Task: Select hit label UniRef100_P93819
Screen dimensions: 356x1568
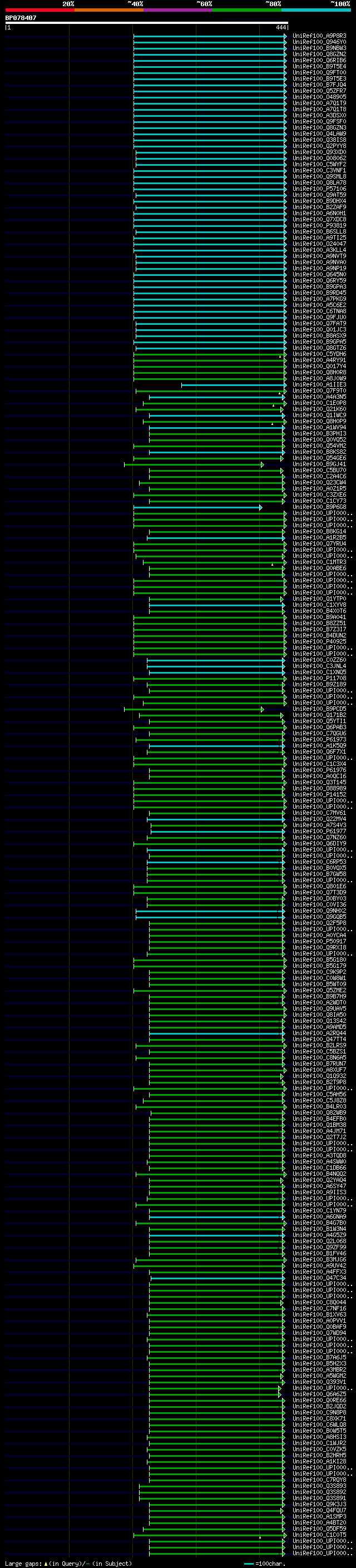Action: pos(319,225)
